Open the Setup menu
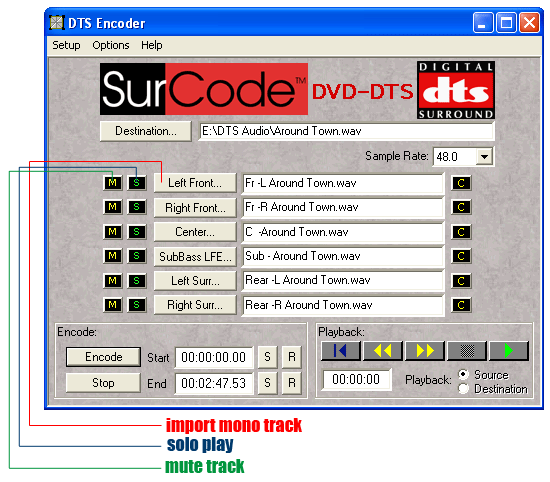The image size is (550, 482). pyautogui.click(x=66, y=45)
